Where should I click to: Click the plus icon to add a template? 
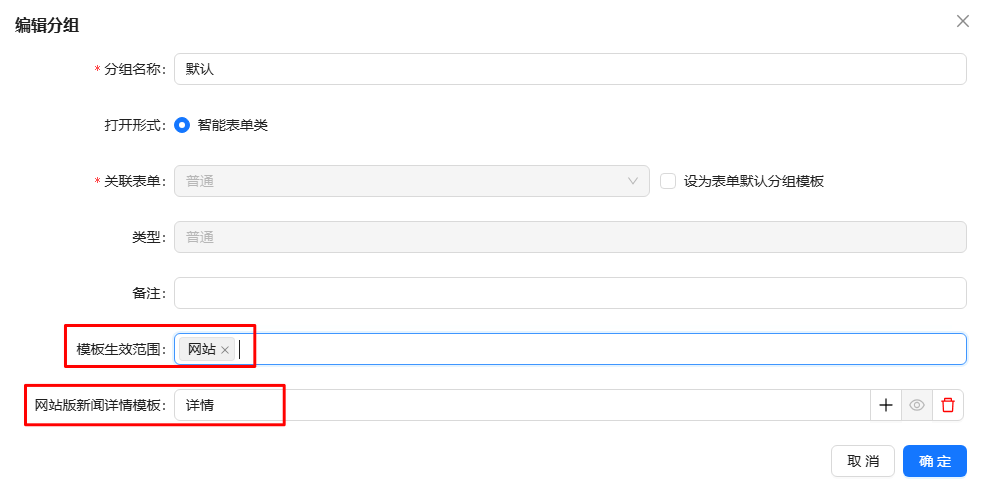[885, 405]
